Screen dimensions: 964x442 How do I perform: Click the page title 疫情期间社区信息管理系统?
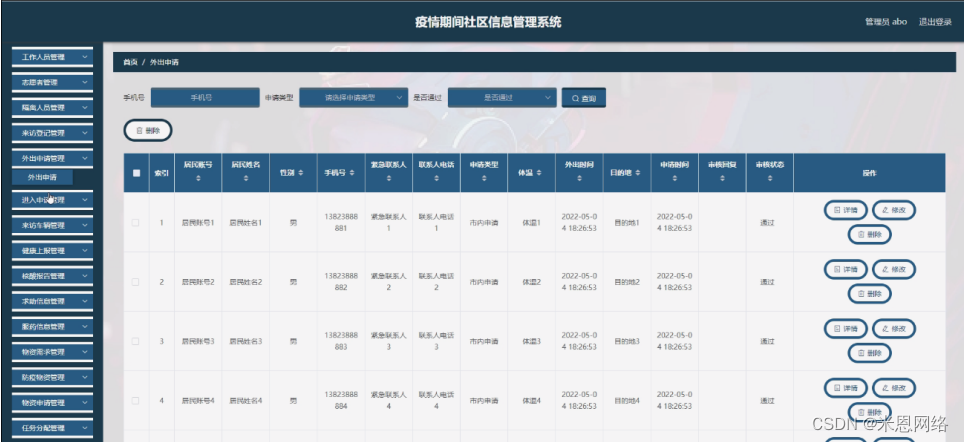click(488, 22)
